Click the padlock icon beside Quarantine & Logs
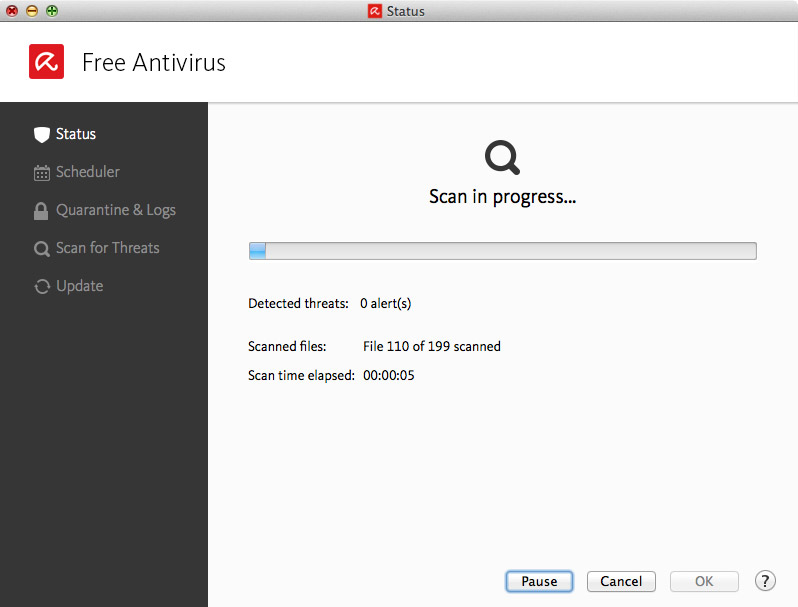Screen dimensions: 798x607 pos(41,211)
